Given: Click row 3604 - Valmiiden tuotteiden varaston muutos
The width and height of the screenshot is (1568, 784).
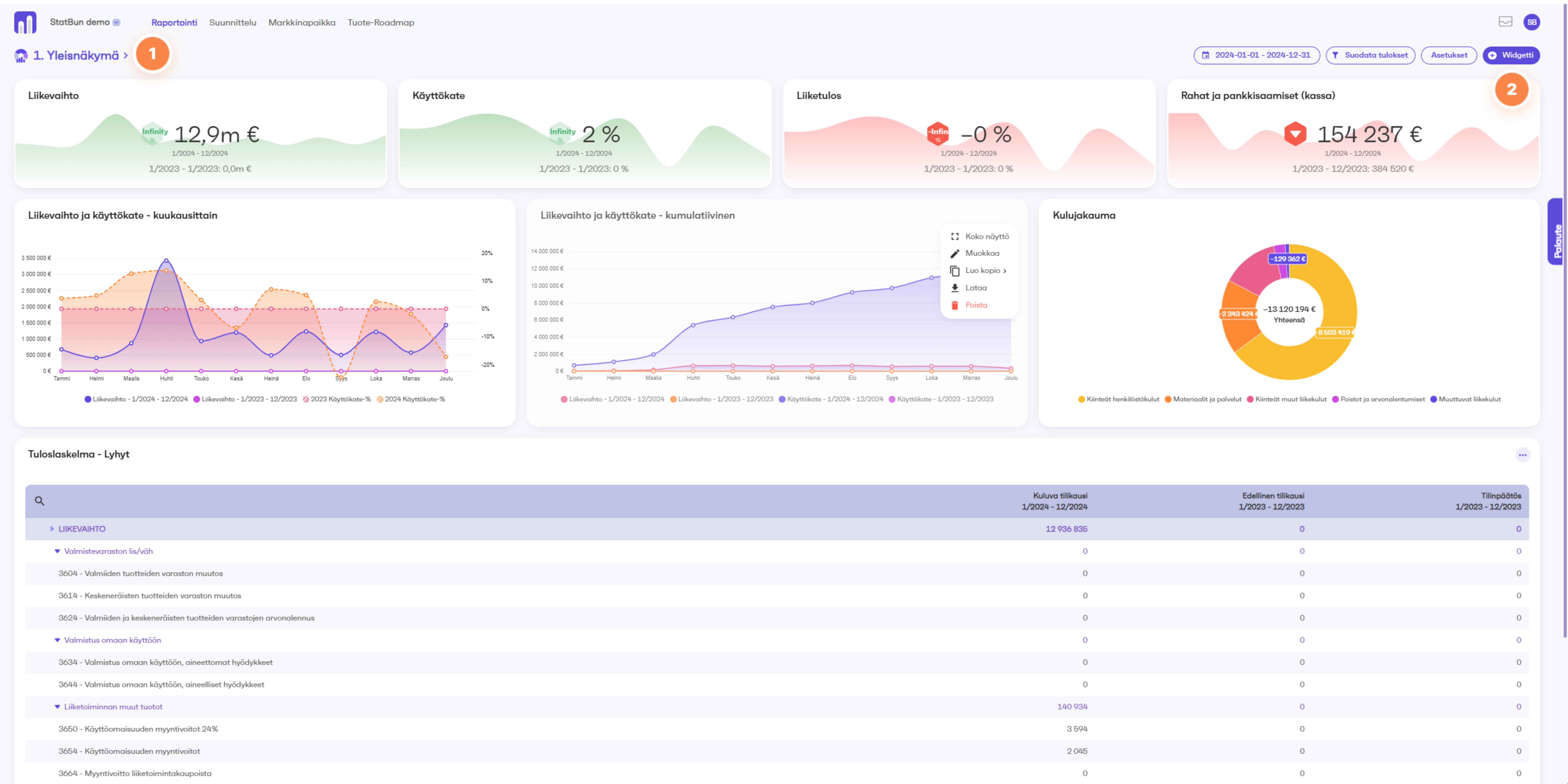Looking at the screenshot, I should (777, 573).
